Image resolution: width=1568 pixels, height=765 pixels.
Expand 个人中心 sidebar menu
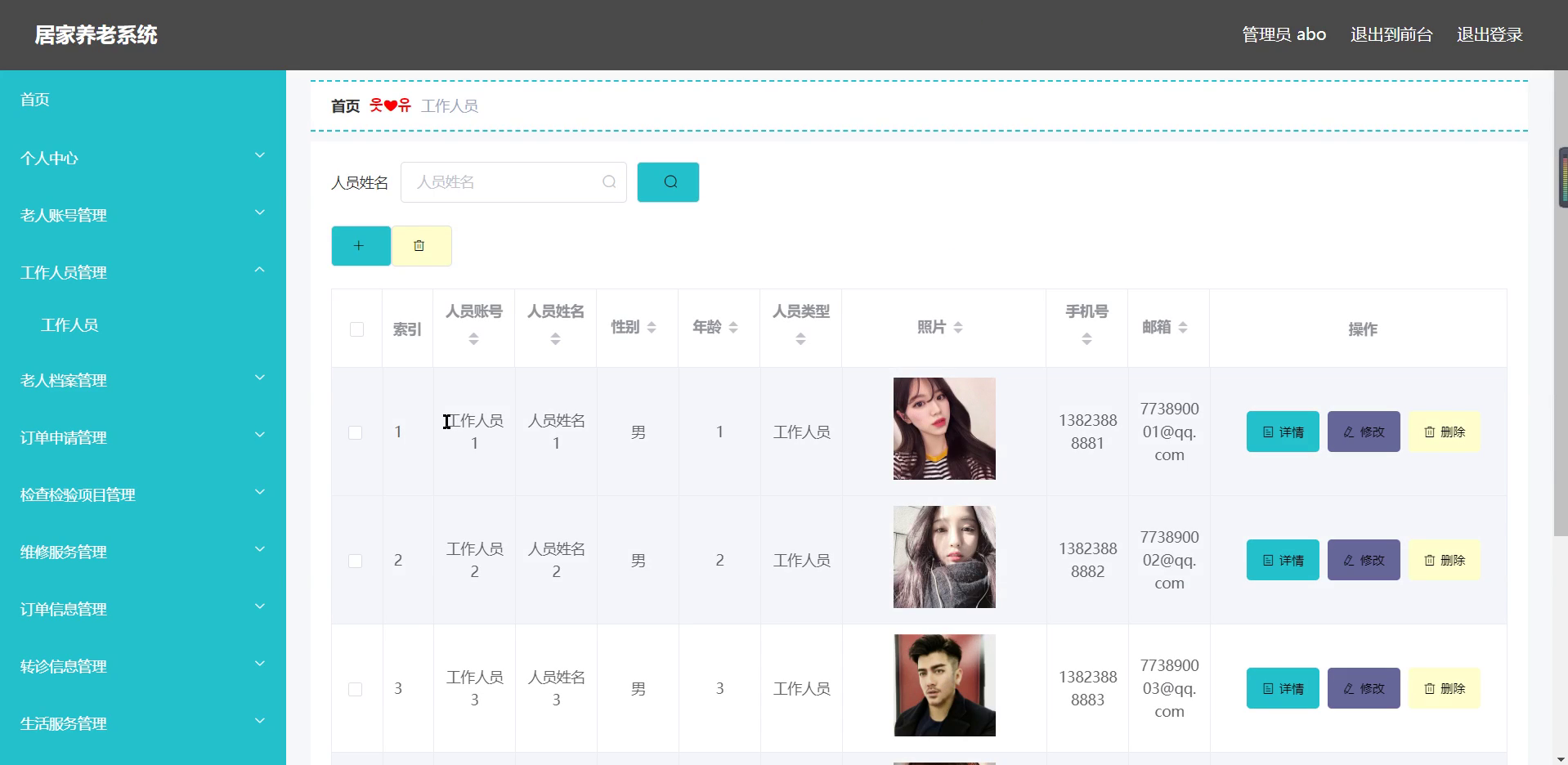[143, 158]
